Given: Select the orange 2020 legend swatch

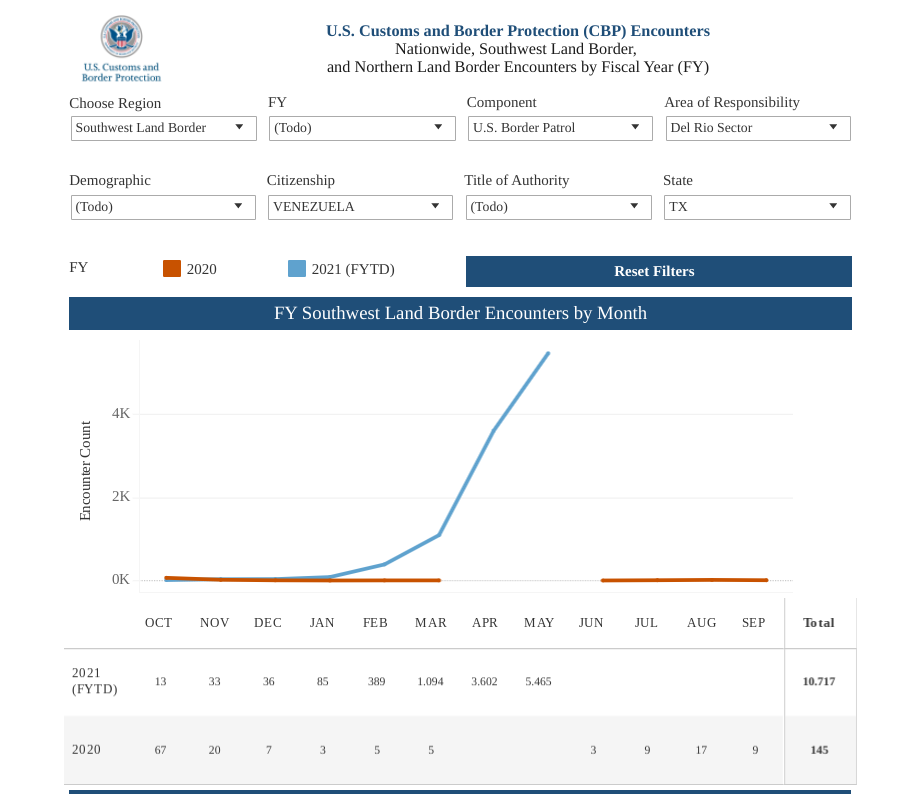Looking at the screenshot, I should pos(172,269).
